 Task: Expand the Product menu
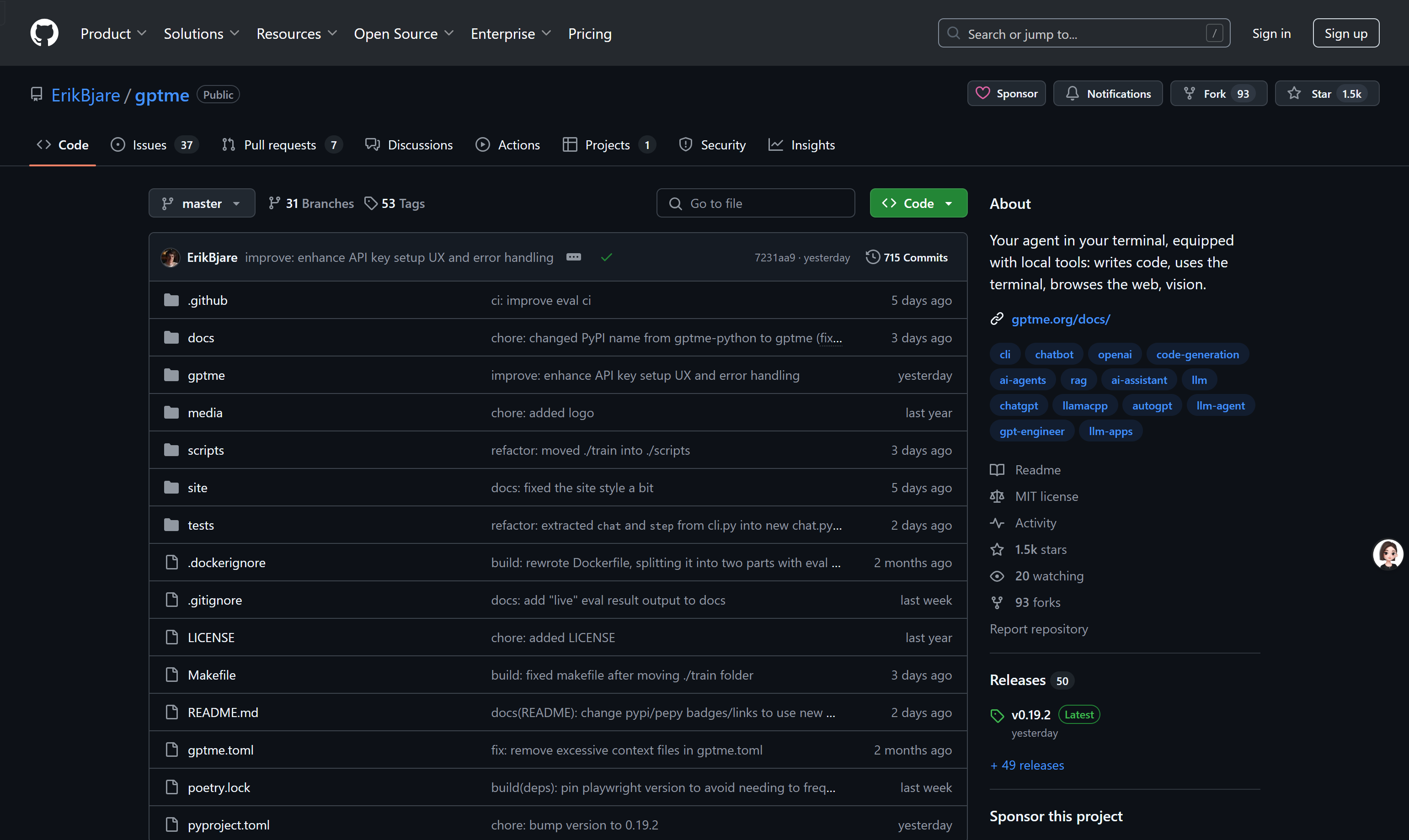(x=113, y=33)
